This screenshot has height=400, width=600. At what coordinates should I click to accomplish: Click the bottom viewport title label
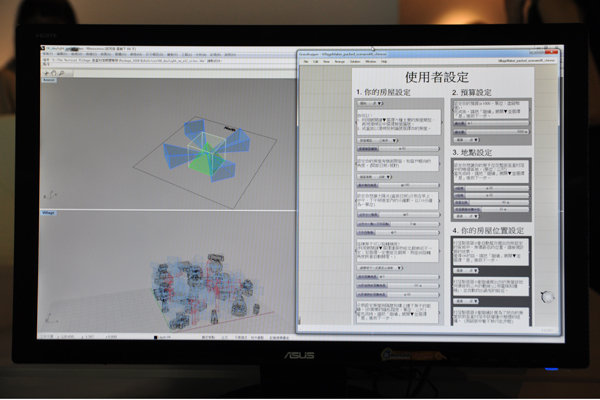point(48,212)
